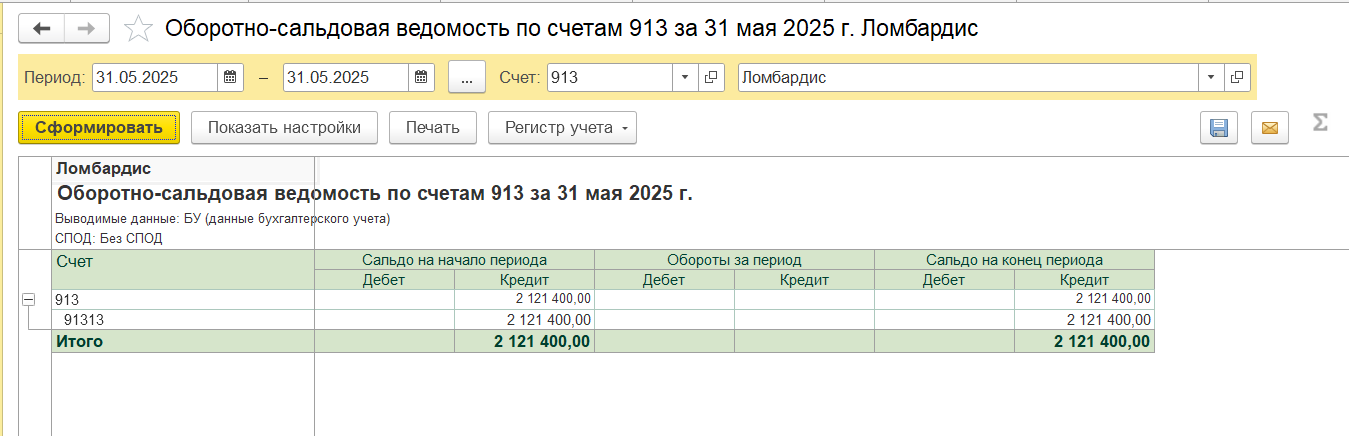1349x436 pixels.
Task: Add report to favorites with star icon
Action: (x=138, y=29)
